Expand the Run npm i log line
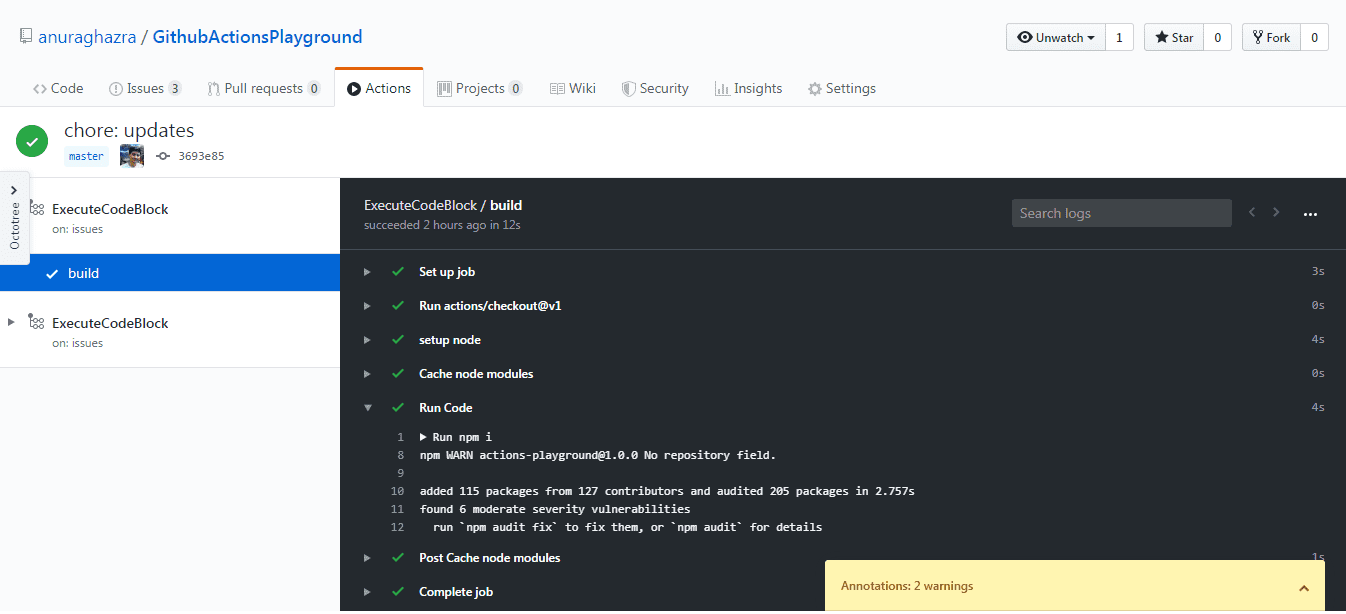Image resolution: width=1346 pixels, height=614 pixels. point(423,437)
